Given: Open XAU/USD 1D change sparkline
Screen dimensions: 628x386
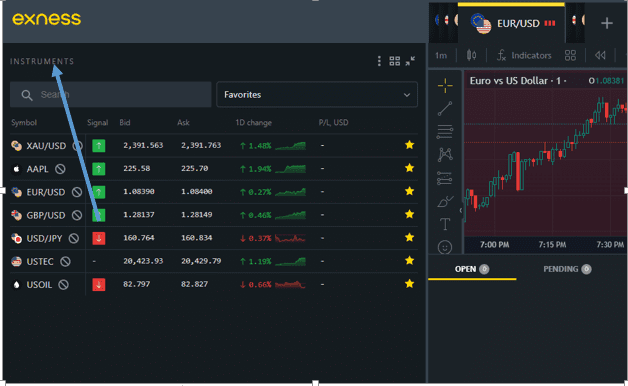Looking at the screenshot, I should (290, 146).
